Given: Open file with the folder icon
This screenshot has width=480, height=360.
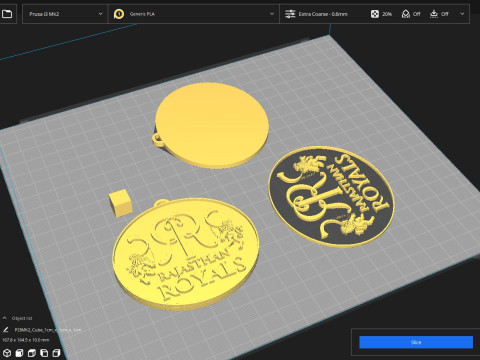Looking at the screenshot, I should pyautogui.click(x=7, y=14).
